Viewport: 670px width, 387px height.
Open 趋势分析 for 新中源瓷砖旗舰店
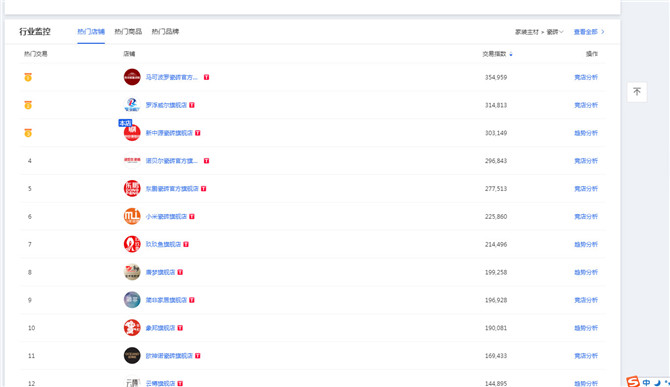[x=586, y=133]
